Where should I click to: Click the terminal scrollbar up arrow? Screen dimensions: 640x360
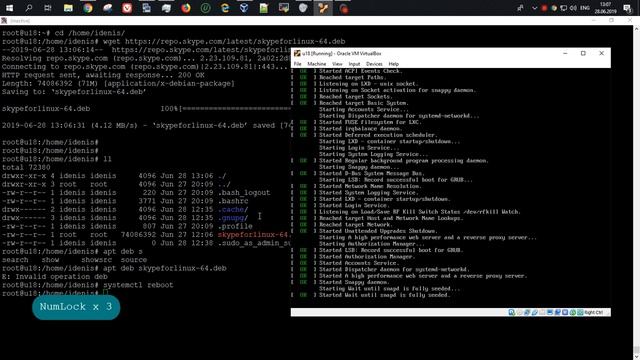[x=636, y=29]
